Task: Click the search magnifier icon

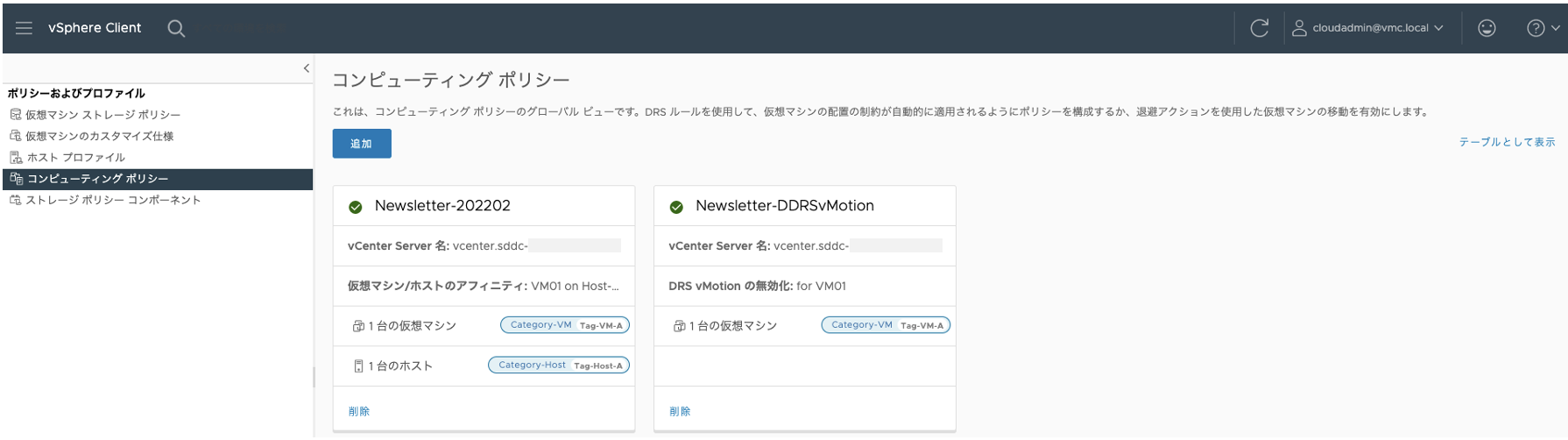Action: click(176, 28)
